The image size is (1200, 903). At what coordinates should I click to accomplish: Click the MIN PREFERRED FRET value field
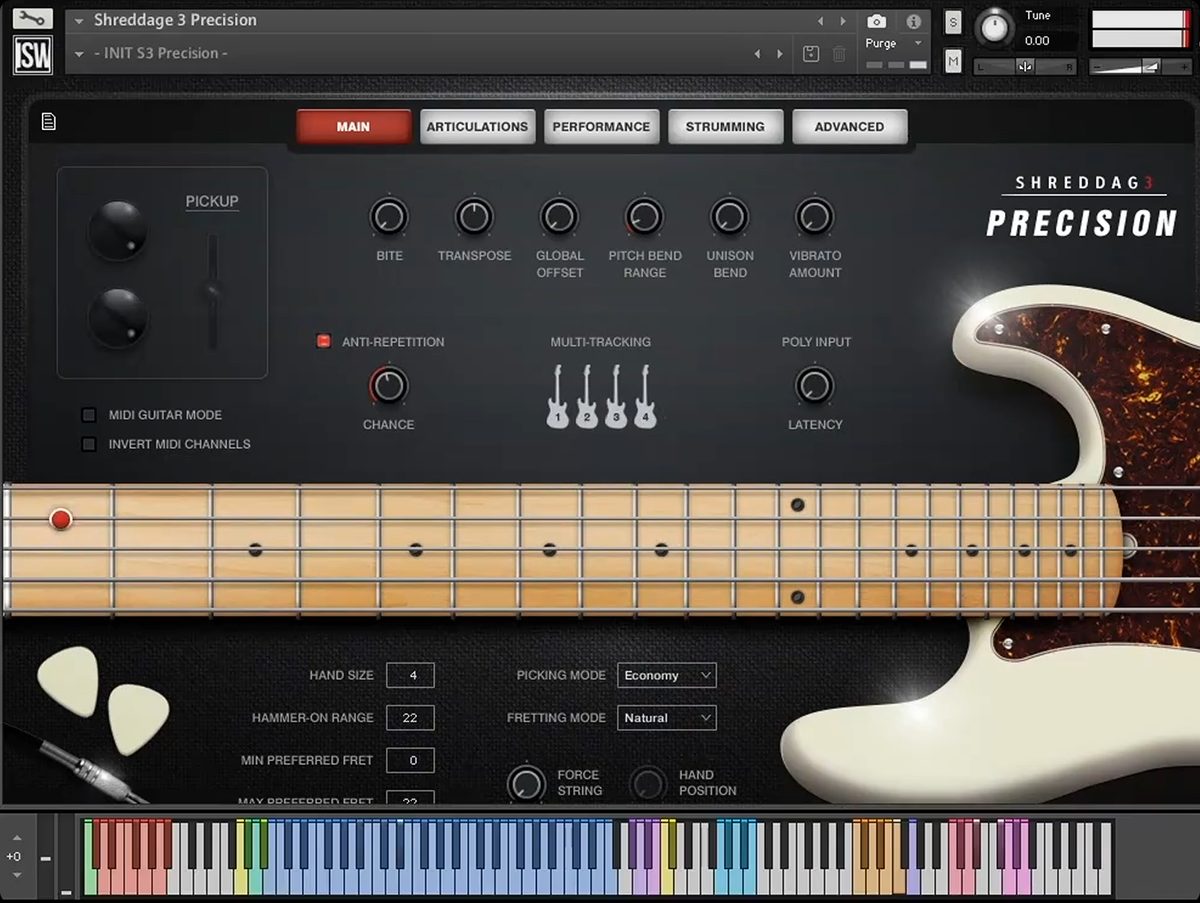coord(410,760)
